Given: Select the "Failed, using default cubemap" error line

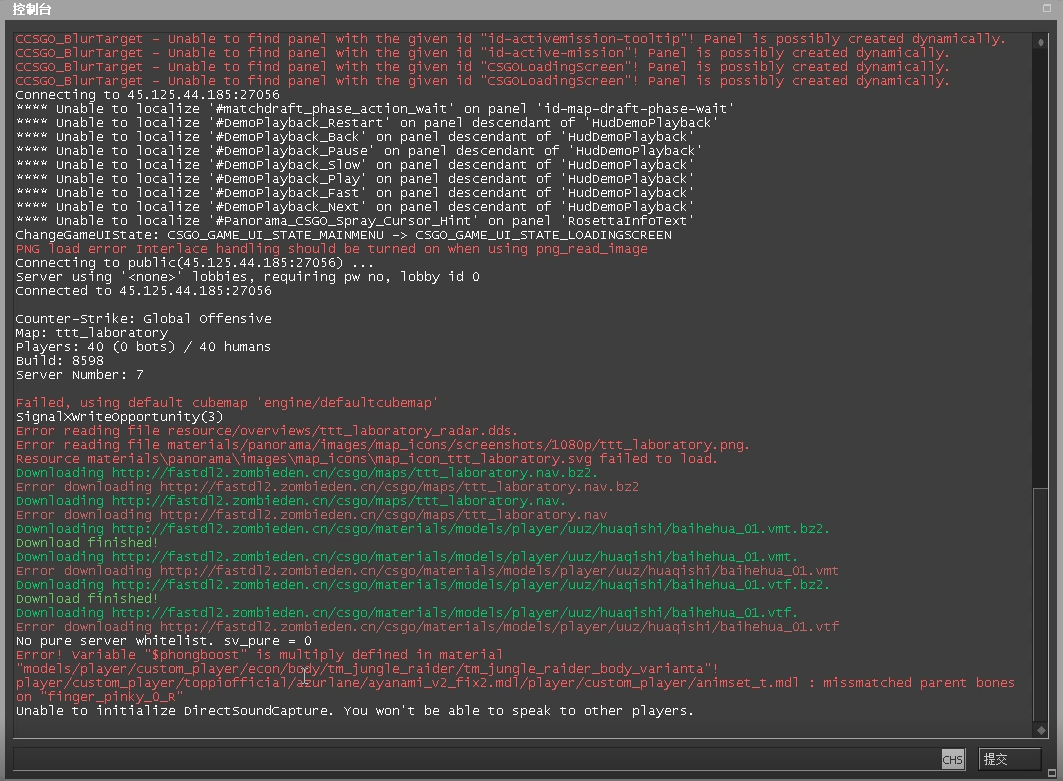Looking at the screenshot, I should (226, 403).
